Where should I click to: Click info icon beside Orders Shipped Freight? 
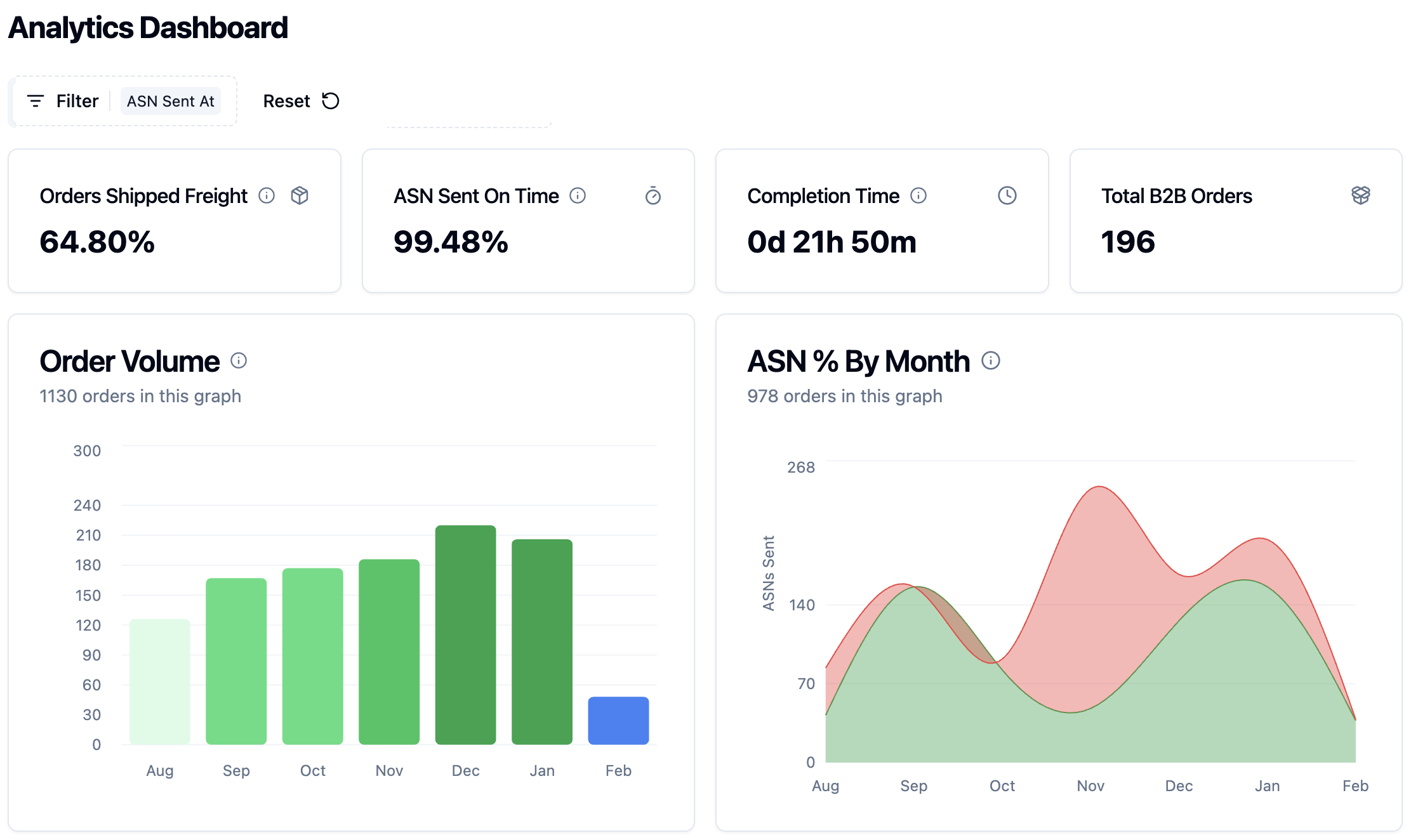(x=267, y=195)
